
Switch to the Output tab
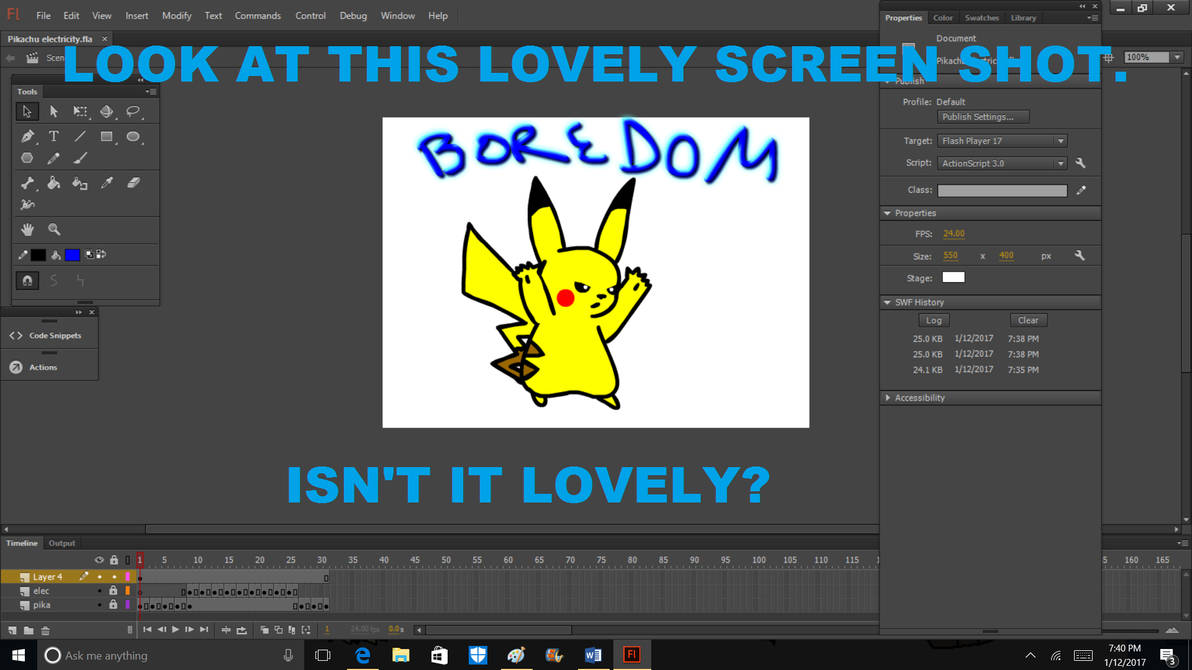(62, 543)
